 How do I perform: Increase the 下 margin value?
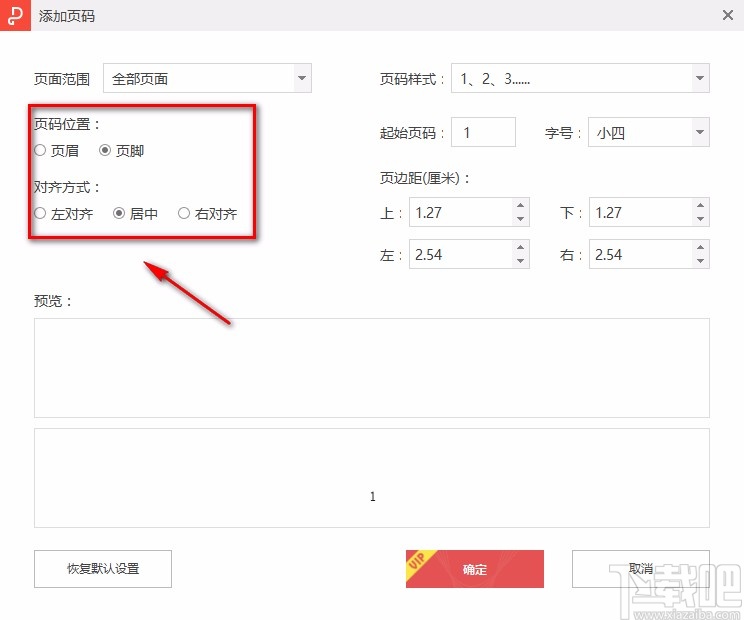[700, 206]
